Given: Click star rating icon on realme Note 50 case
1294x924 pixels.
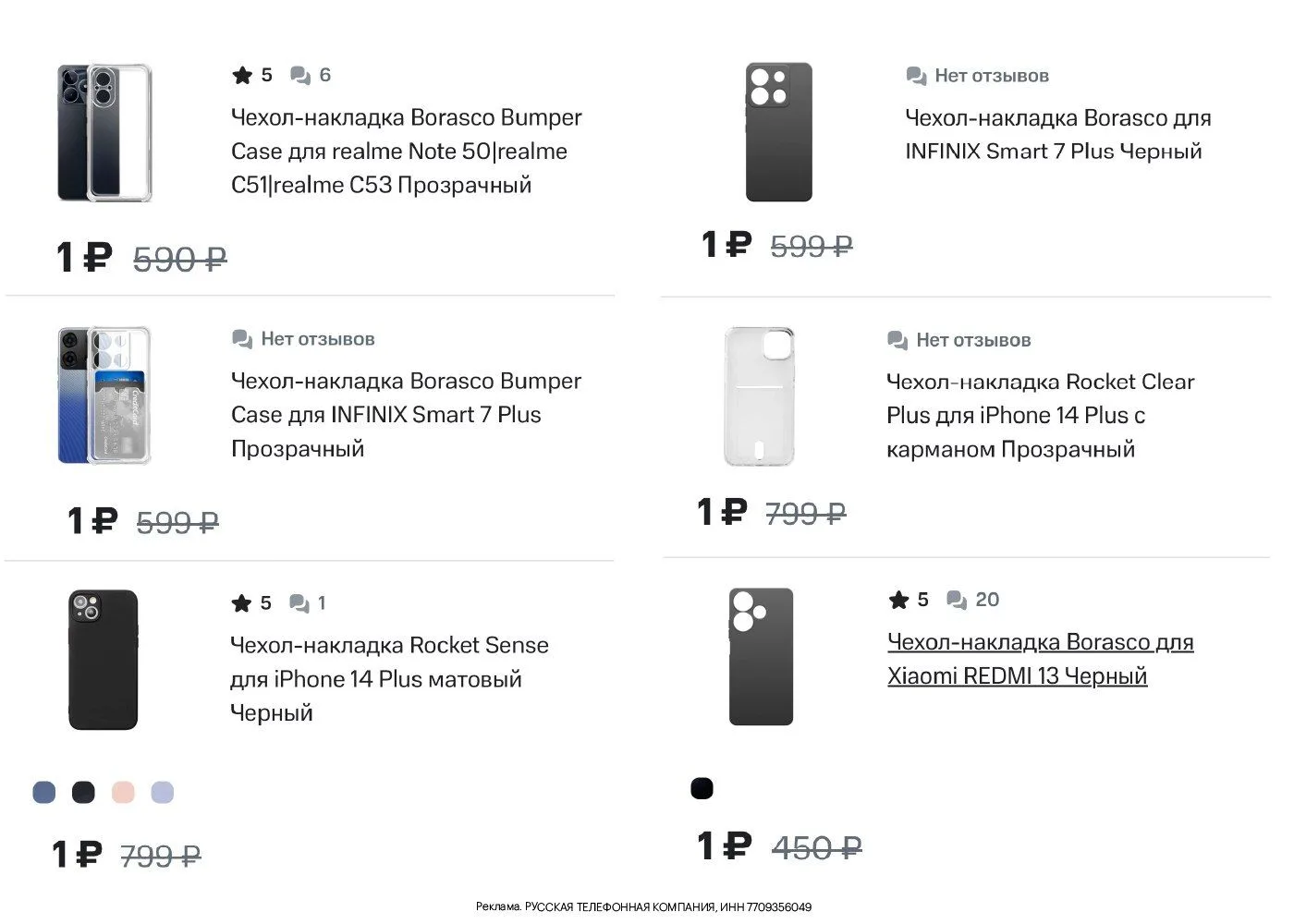Looking at the screenshot, I should click(x=242, y=76).
